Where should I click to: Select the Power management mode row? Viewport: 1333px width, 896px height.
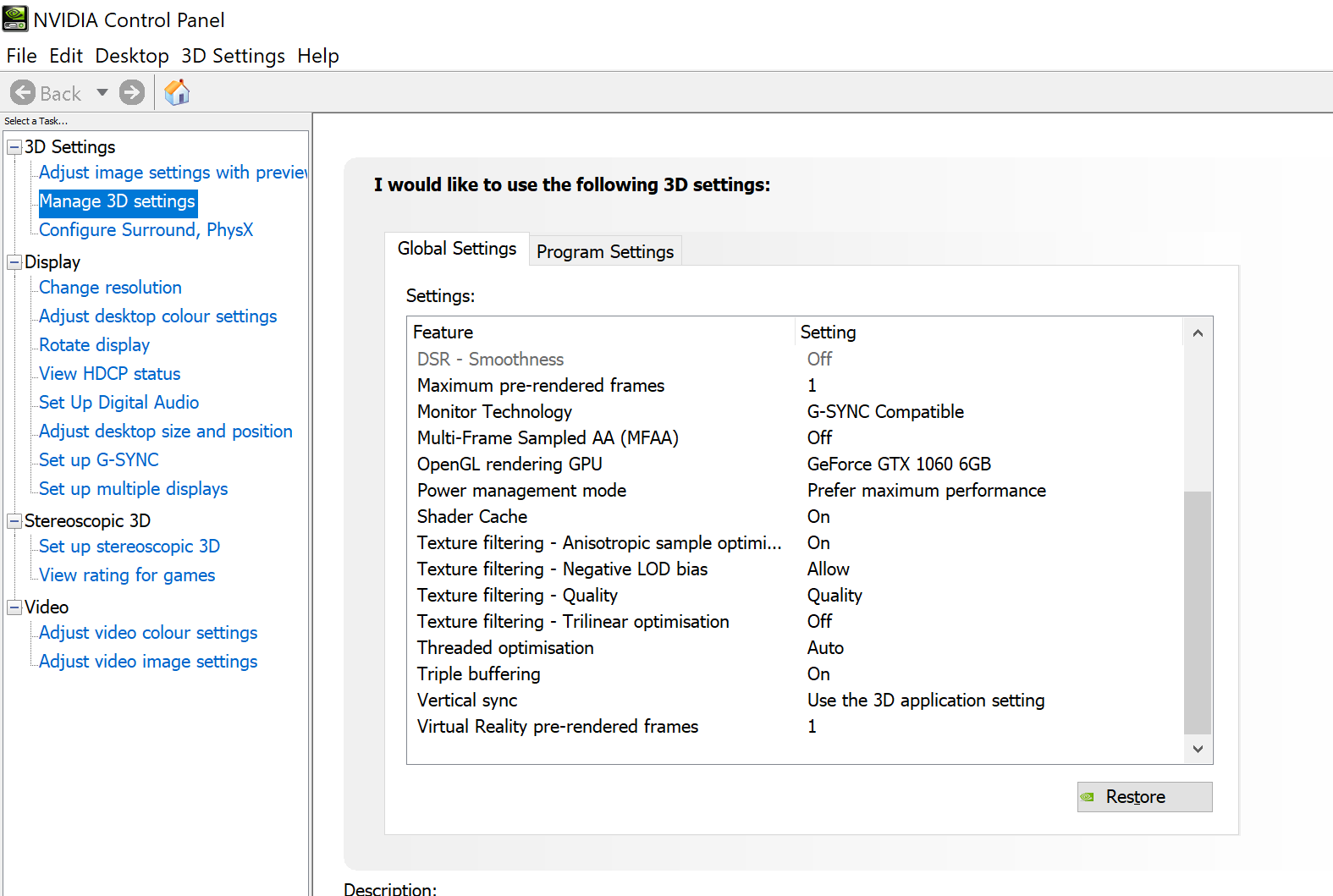click(521, 491)
